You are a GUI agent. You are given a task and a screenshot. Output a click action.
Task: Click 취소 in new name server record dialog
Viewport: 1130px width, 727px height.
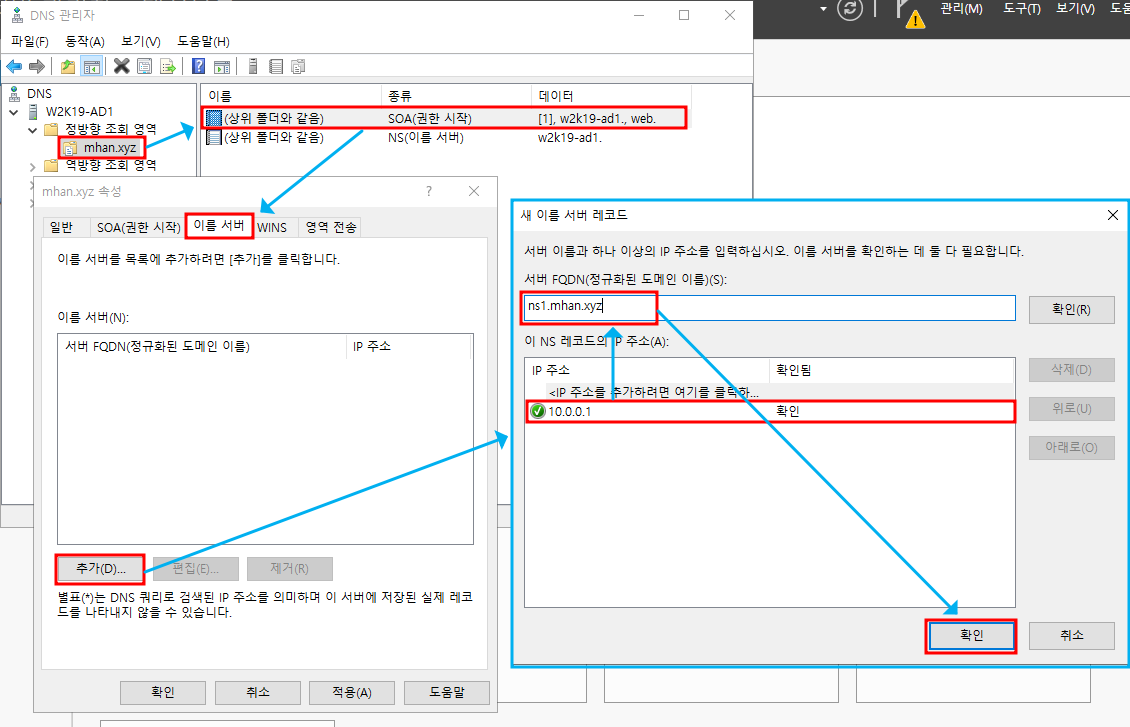click(1072, 635)
